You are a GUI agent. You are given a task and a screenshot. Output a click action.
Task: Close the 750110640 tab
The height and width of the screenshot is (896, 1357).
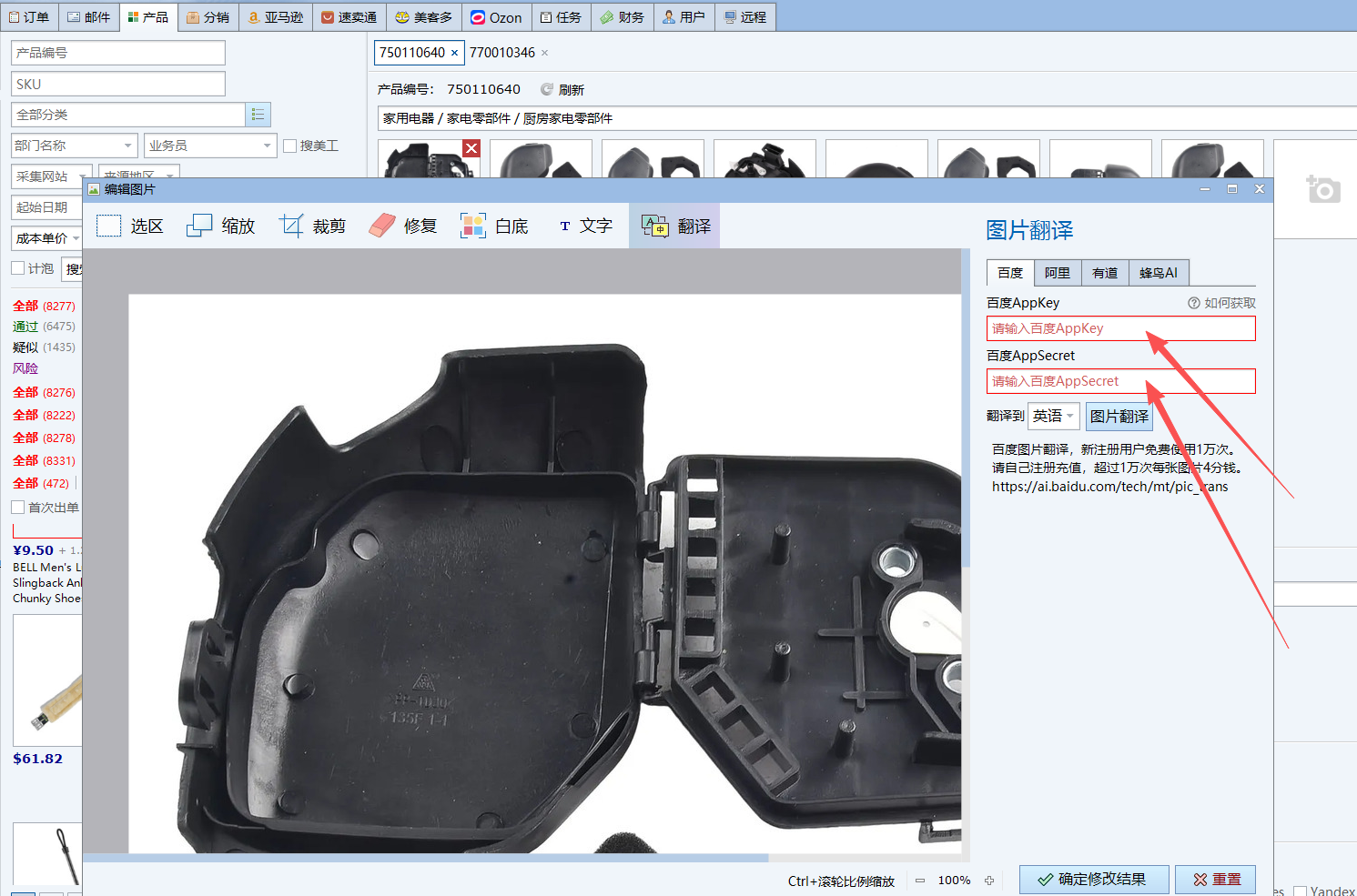[x=454, y=53]
